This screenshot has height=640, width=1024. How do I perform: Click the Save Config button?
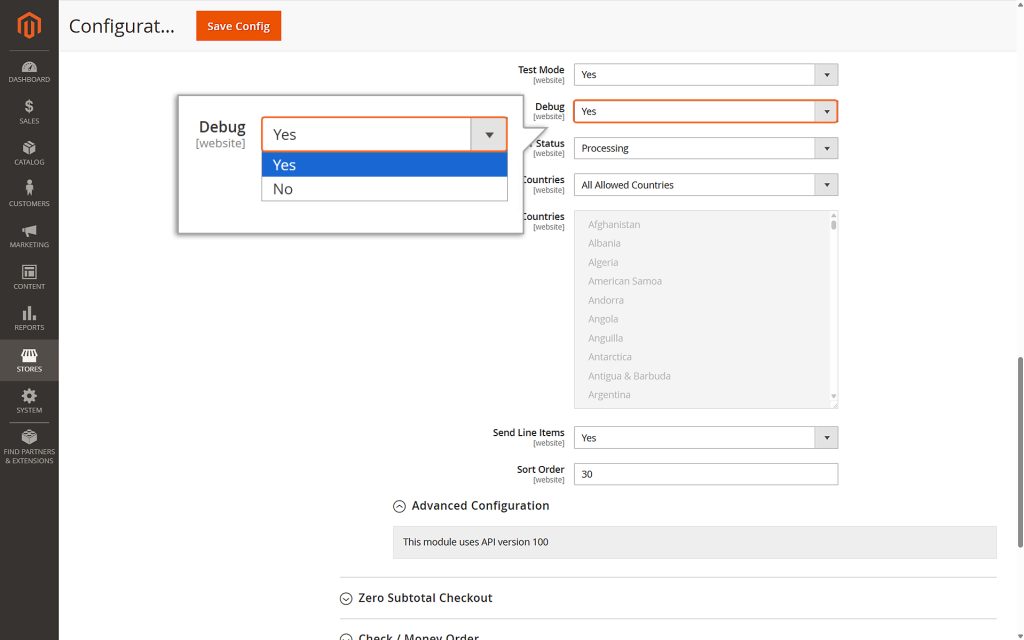[x=238, y=26]
